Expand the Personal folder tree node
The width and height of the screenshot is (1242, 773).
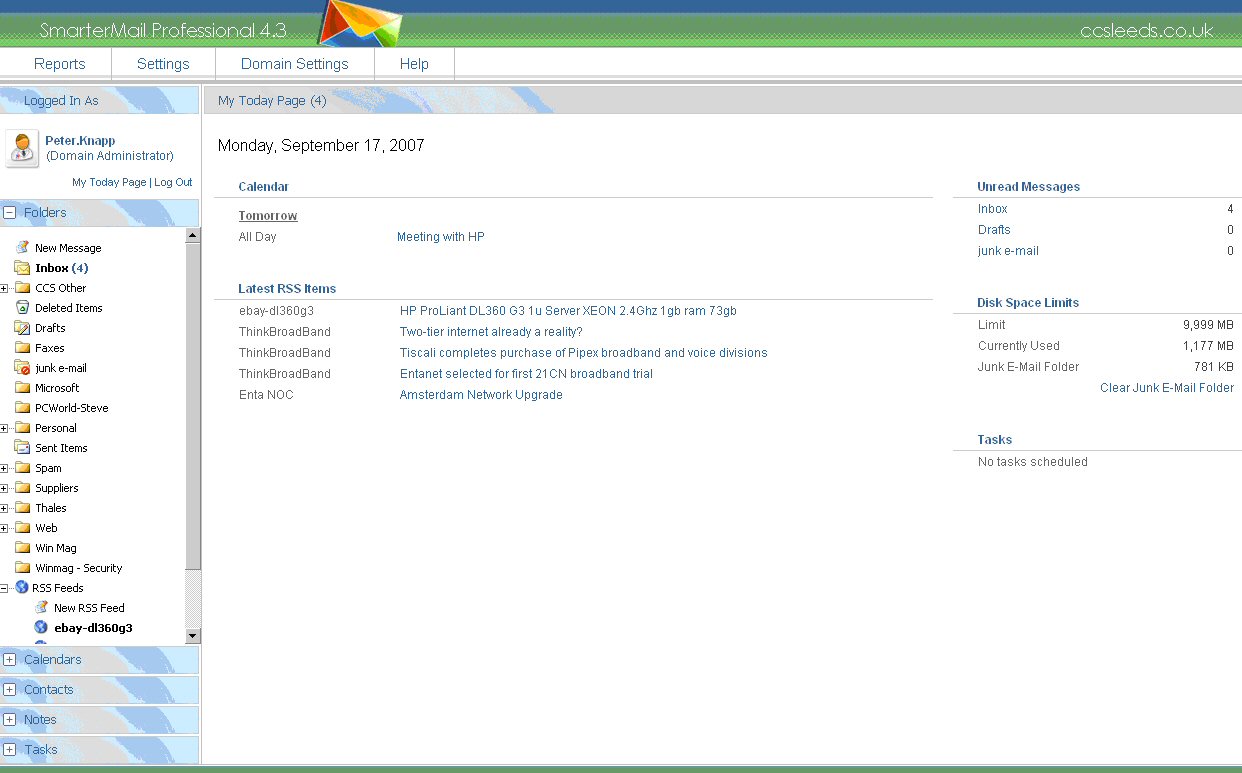coord(4,428)
